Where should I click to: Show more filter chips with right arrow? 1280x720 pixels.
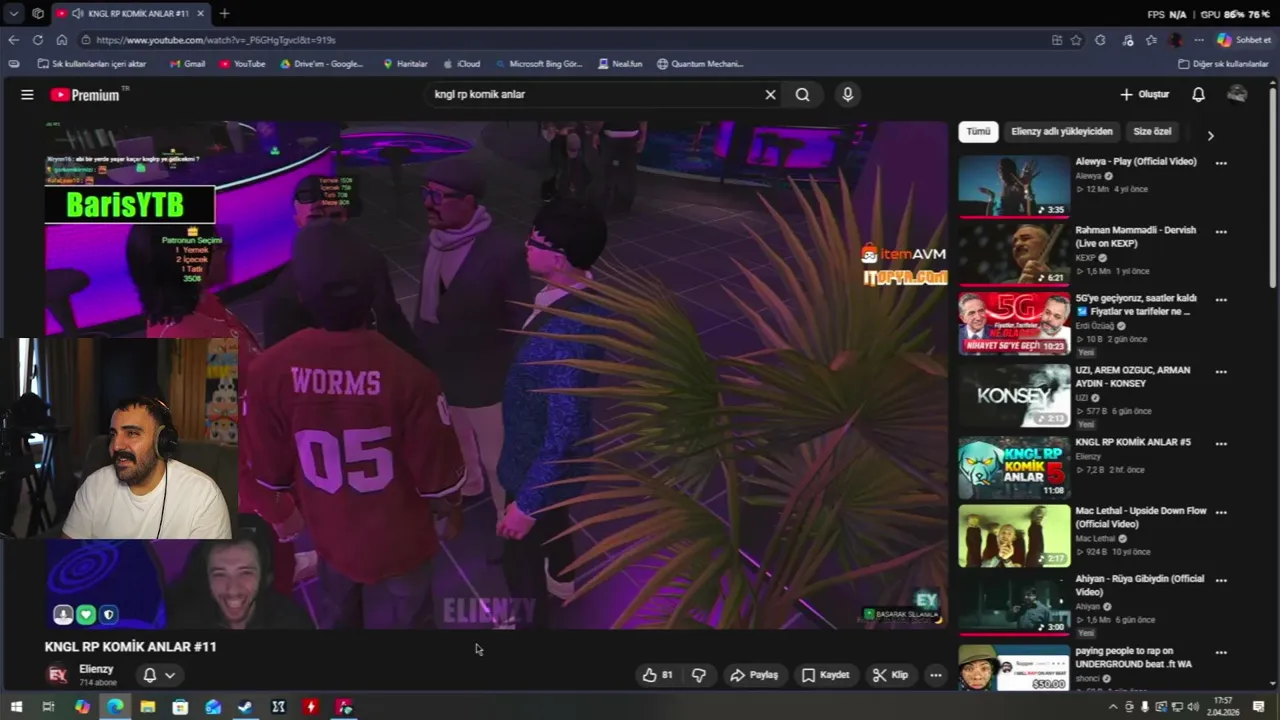(1210, 135)
